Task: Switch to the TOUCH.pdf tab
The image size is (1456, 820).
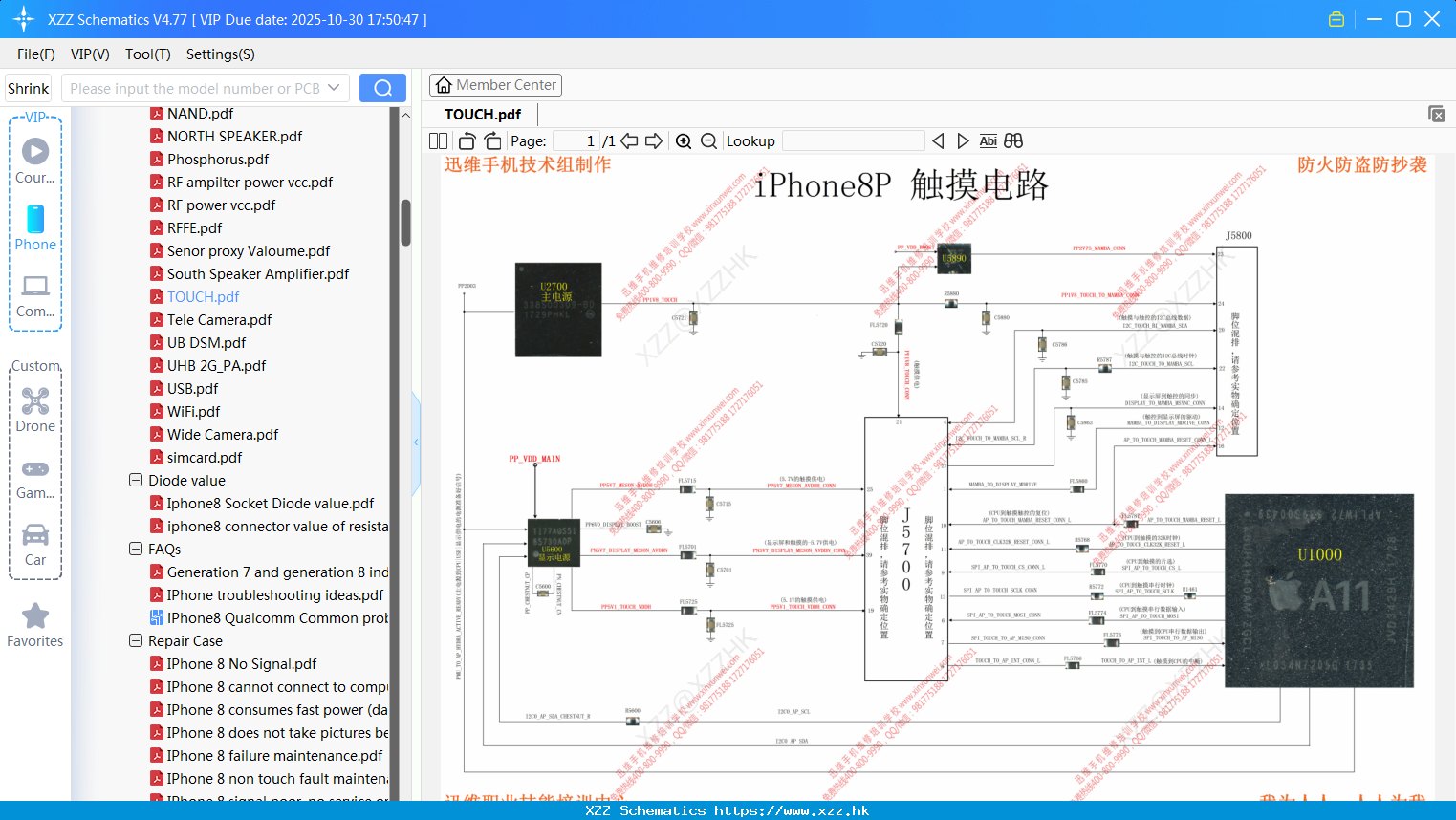Action: 483,114
